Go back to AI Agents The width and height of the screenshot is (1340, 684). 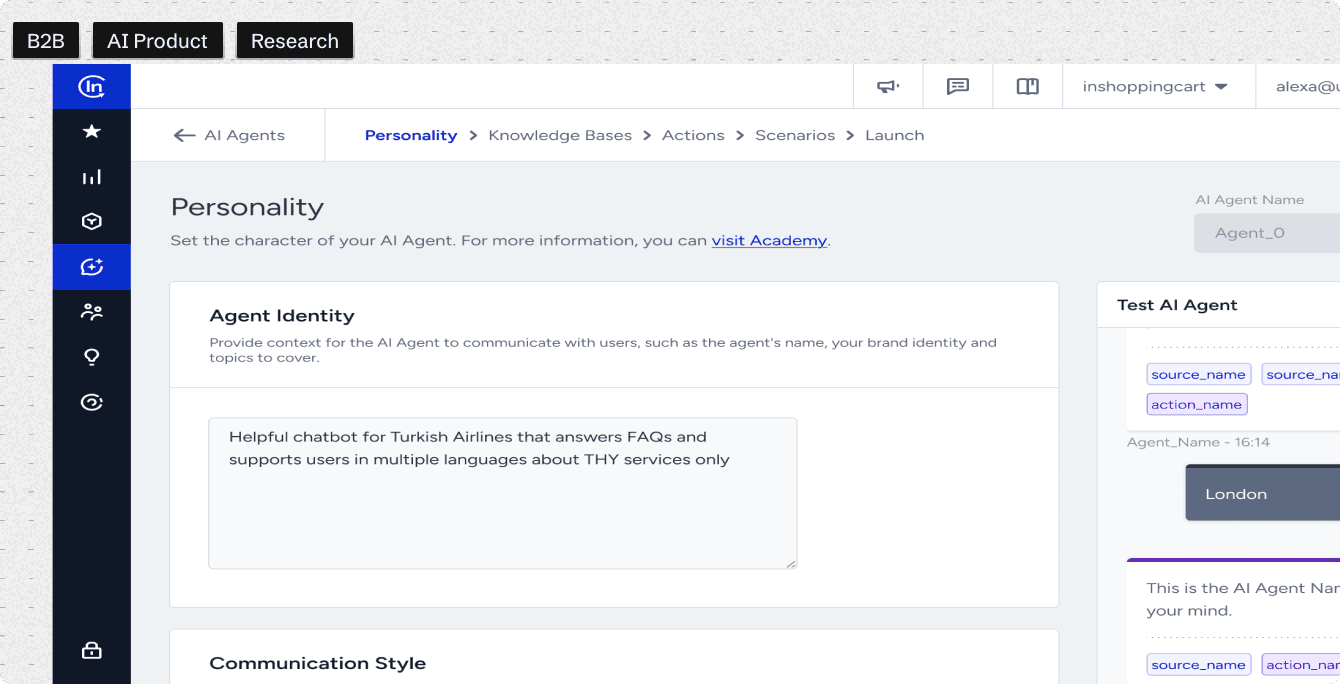point(229,135)
